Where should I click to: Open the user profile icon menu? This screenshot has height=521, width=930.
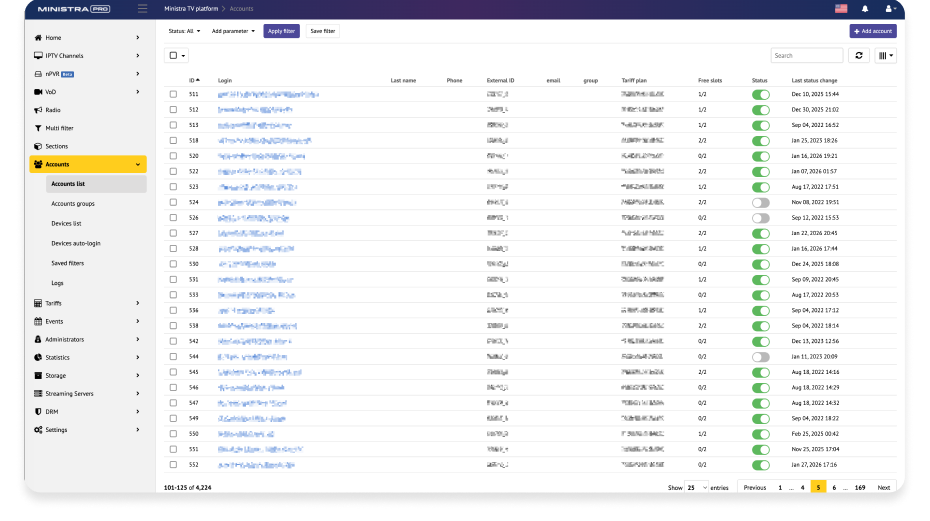coord(889,9)
